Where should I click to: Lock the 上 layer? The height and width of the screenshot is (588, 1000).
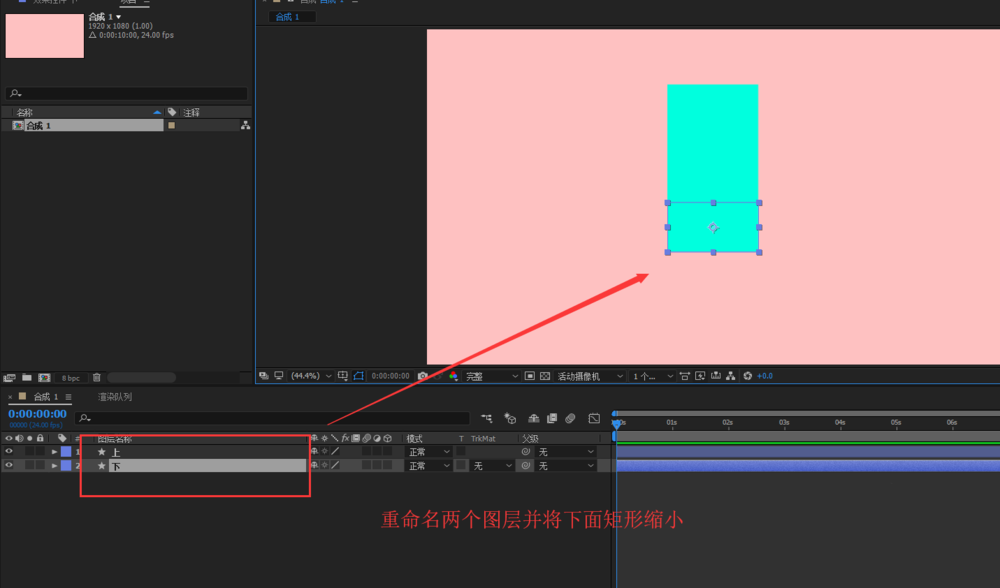click(40, 451)
